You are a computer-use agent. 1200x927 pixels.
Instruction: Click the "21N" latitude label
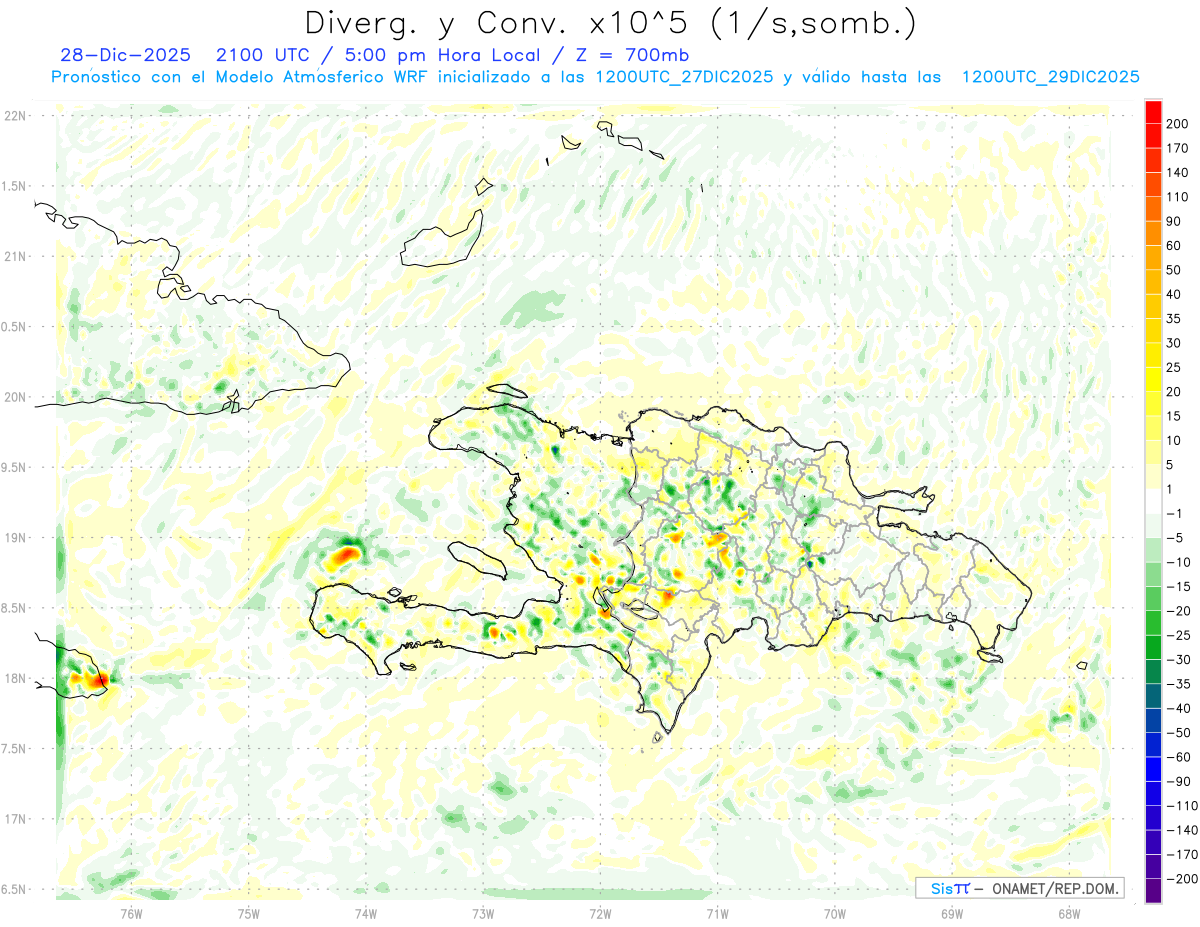click(15, 256)
